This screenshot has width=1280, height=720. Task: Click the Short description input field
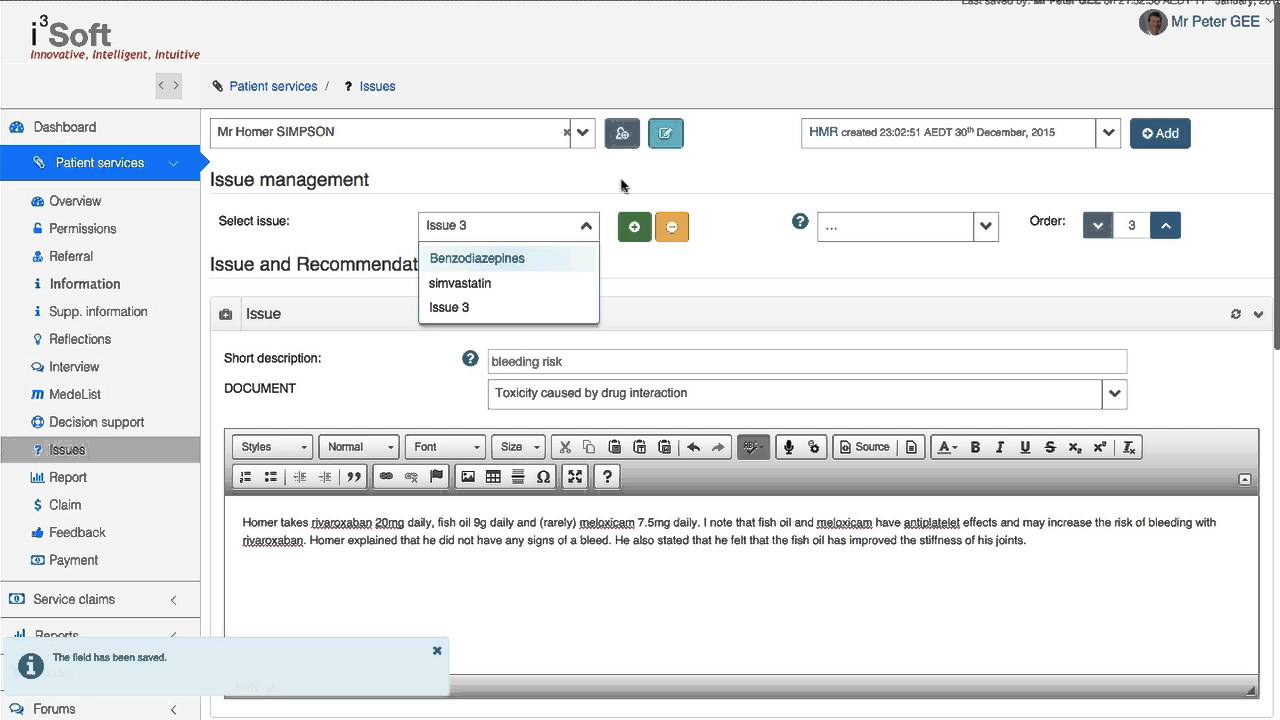coord(807,361)
